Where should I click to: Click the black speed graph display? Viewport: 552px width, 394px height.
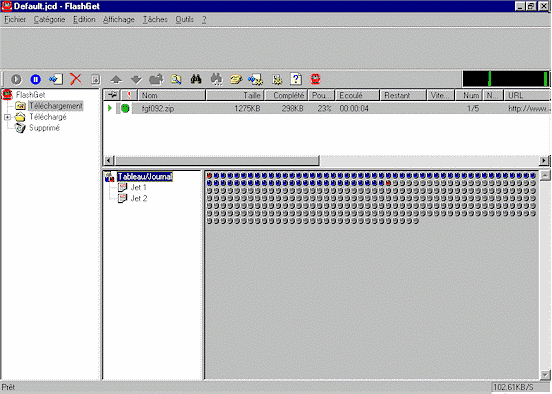click(506, 79)
